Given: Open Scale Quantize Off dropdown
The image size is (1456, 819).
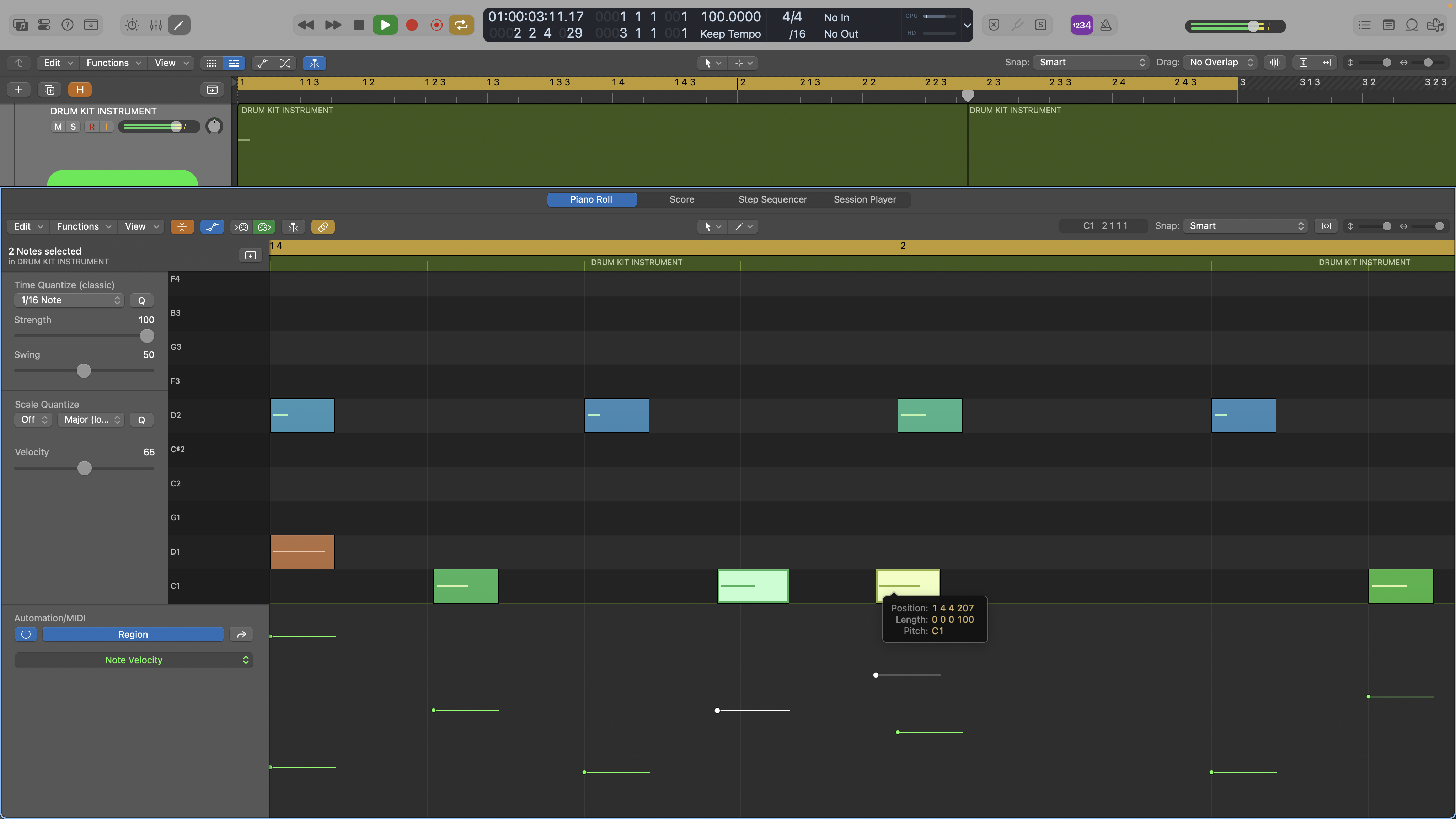Looking at the screenshot, I should (33, 419).
